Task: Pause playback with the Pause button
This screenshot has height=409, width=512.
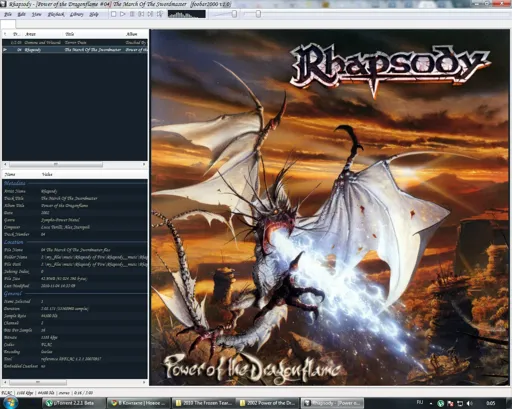Action: [x=132, y=14]
